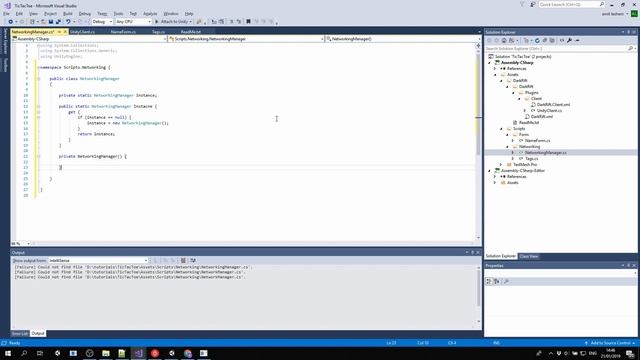Viewport: 640px width, 360px height.
Task: Collapse the NetworkingManager class outlining
Action: pos(39,79)
